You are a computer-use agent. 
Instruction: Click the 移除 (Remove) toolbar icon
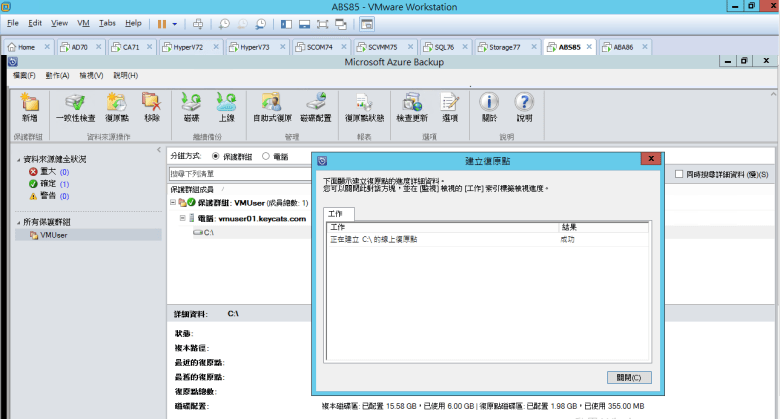151,106
